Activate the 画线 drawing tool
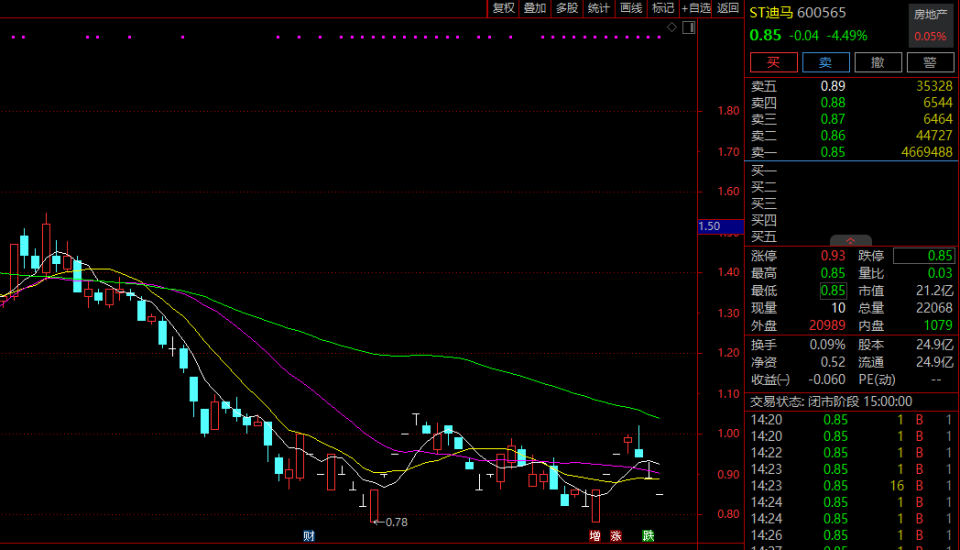 click(631, 8)
